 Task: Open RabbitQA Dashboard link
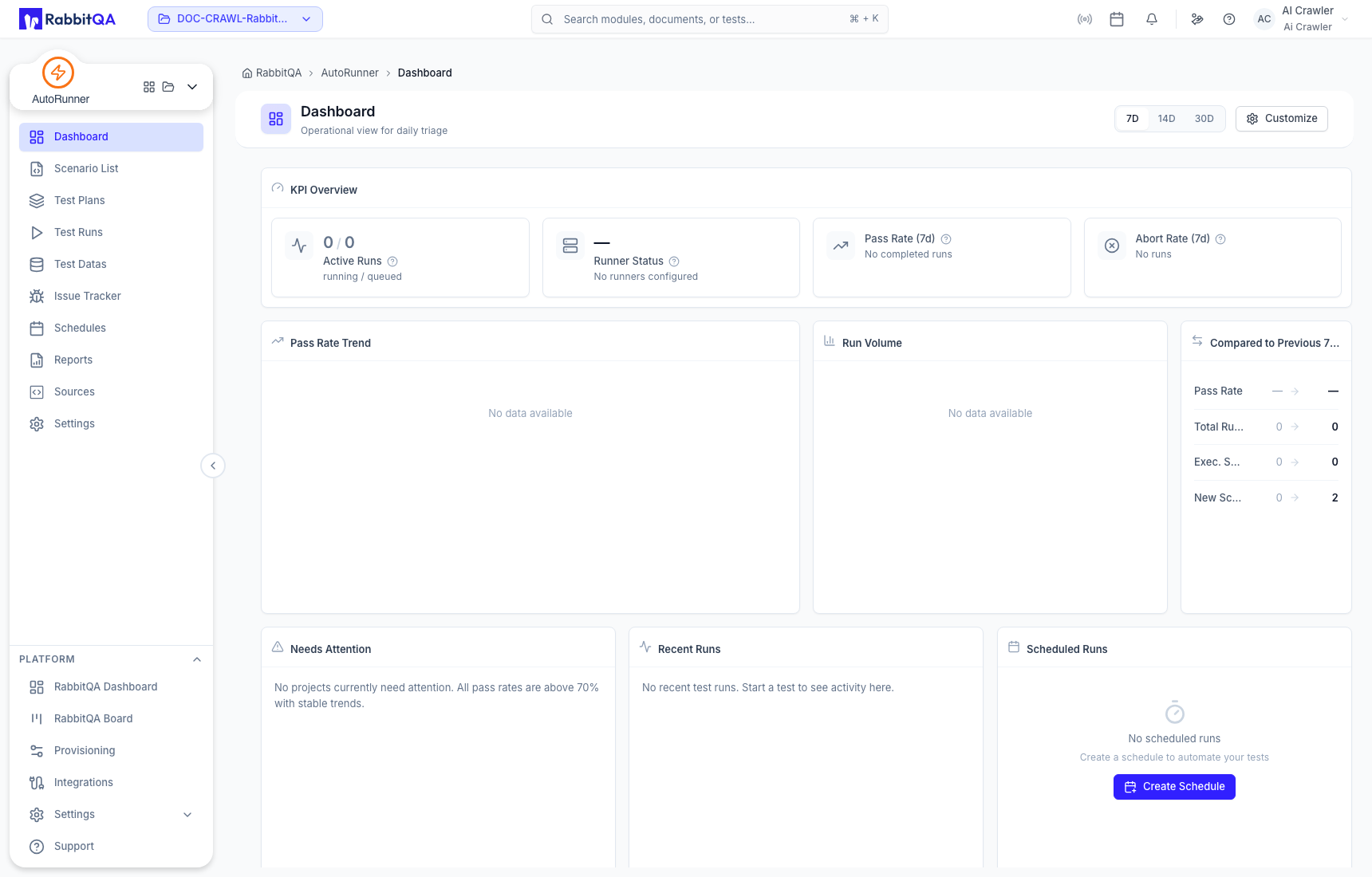(x=111, y=687)
